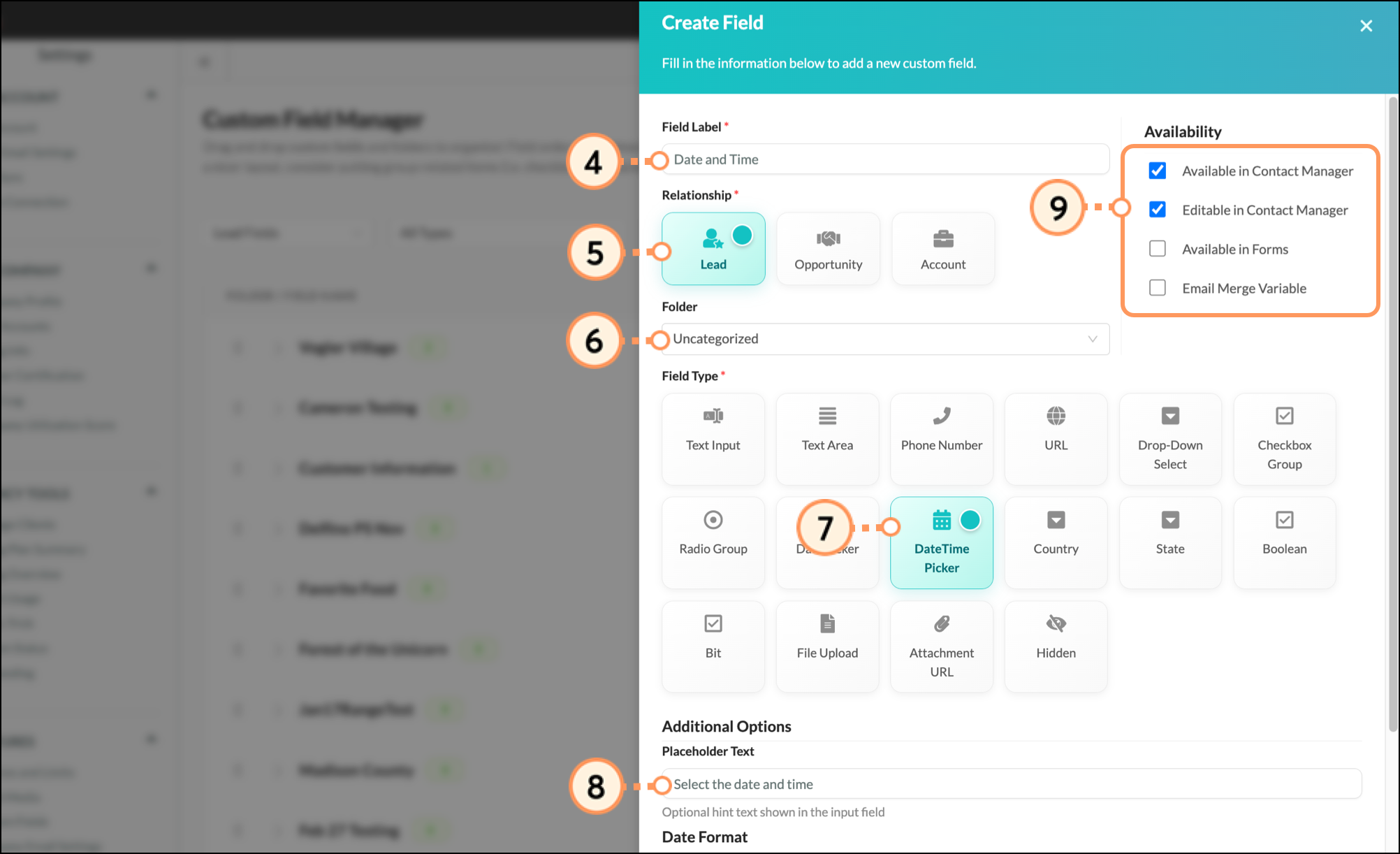The width and height of the screenshot is (1400, 854).
Task: Pick the Attachment URL field type
Action: click(x=942, y=646)
